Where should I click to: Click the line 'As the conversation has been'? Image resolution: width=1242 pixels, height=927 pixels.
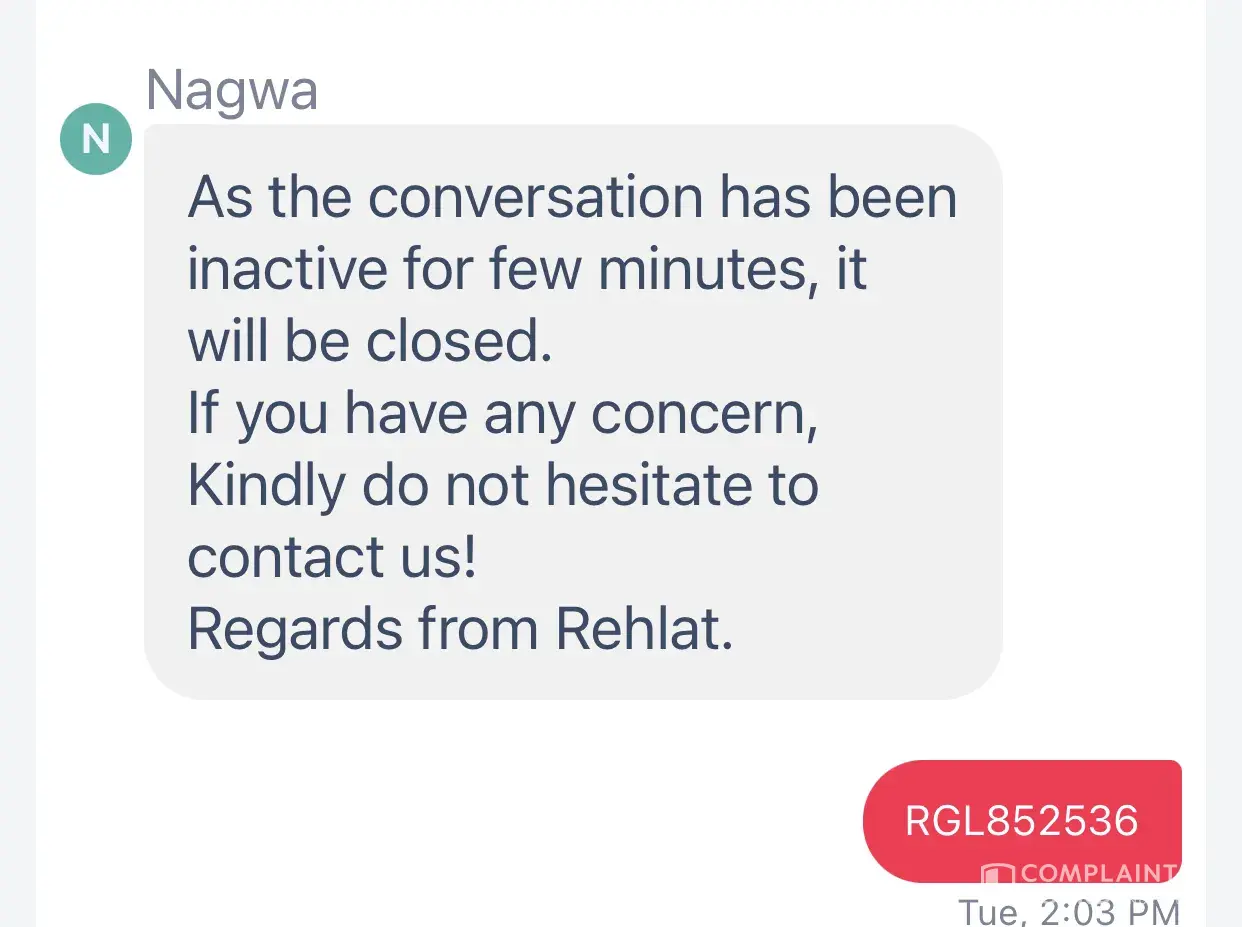click(572, 197)
